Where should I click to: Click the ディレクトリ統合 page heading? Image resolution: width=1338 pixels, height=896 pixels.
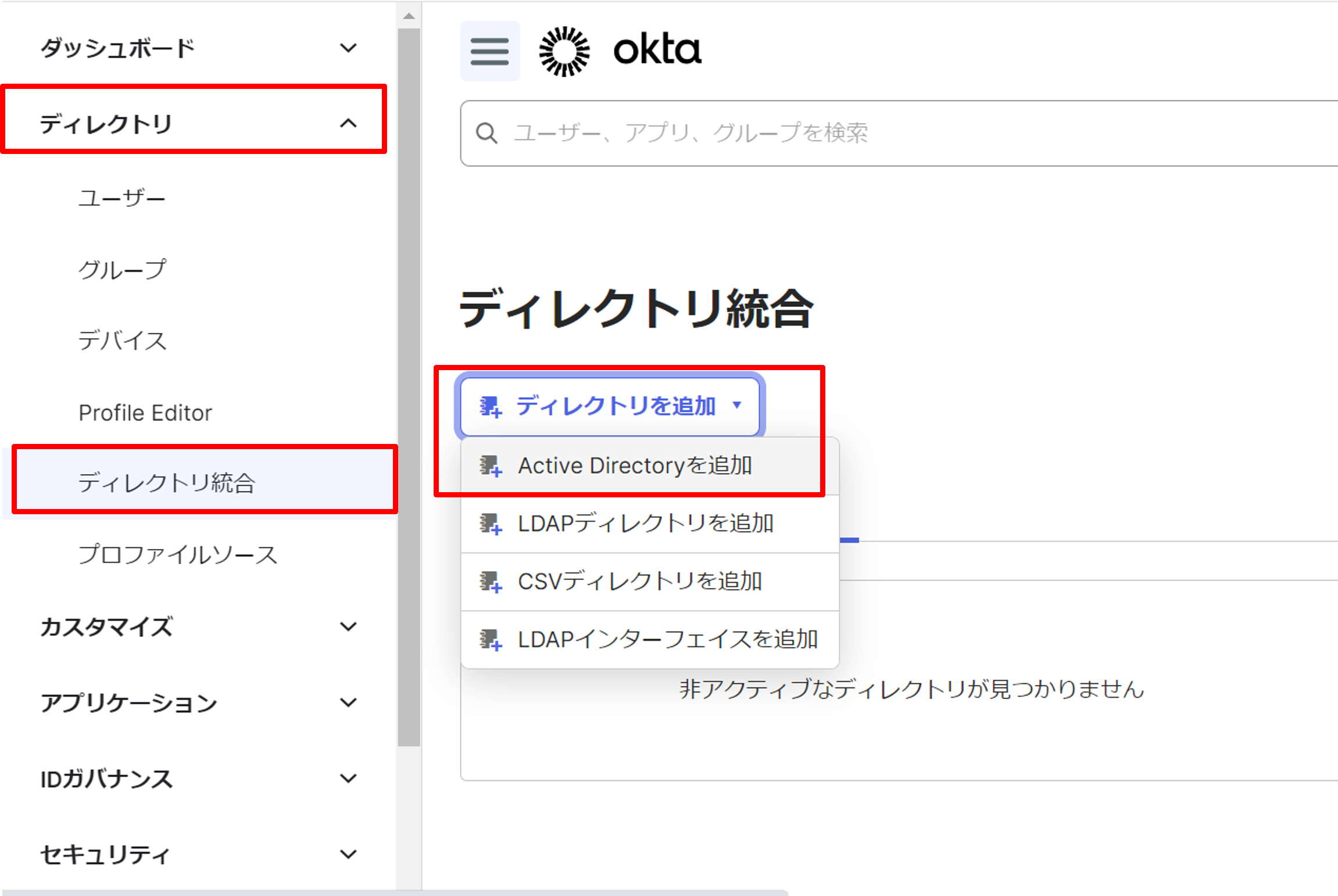pyautogui.click(x=636, y=308)
